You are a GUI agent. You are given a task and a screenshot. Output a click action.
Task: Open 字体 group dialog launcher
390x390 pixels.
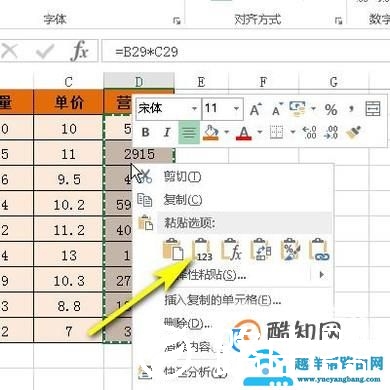point(177,21)
